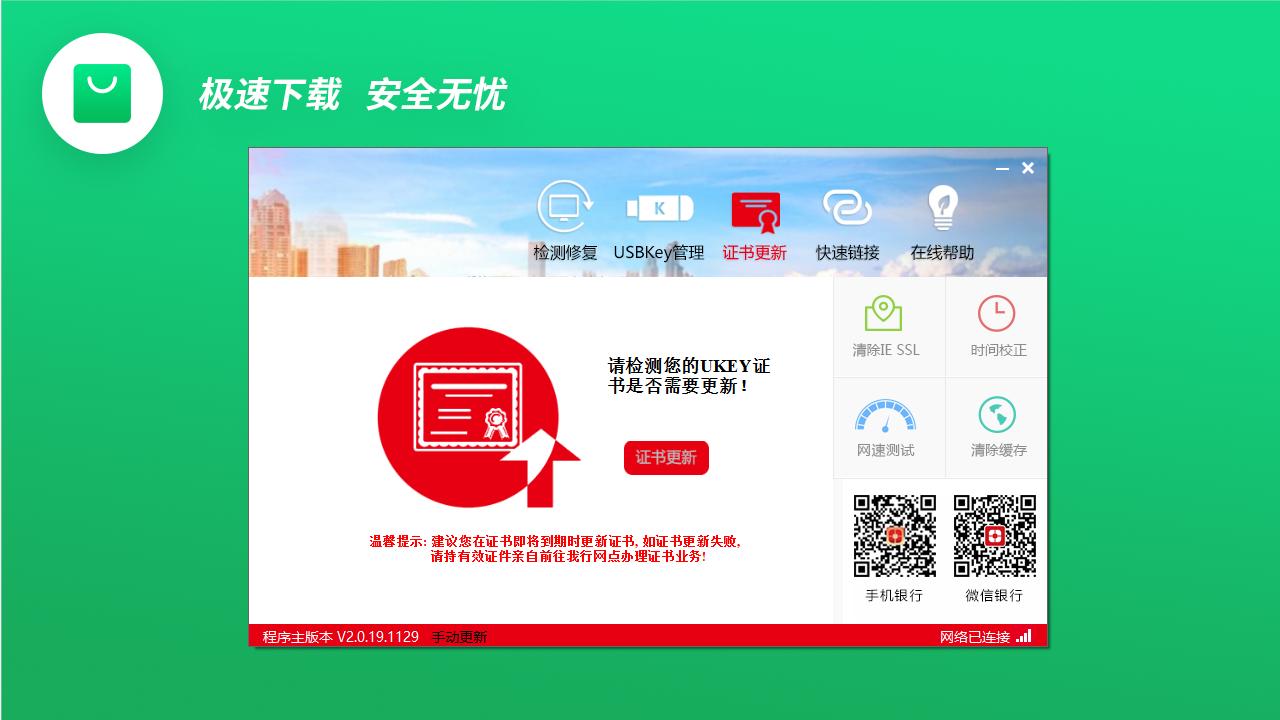
Task: Click the 手动更新 manual update link
Action: (457, 636)
